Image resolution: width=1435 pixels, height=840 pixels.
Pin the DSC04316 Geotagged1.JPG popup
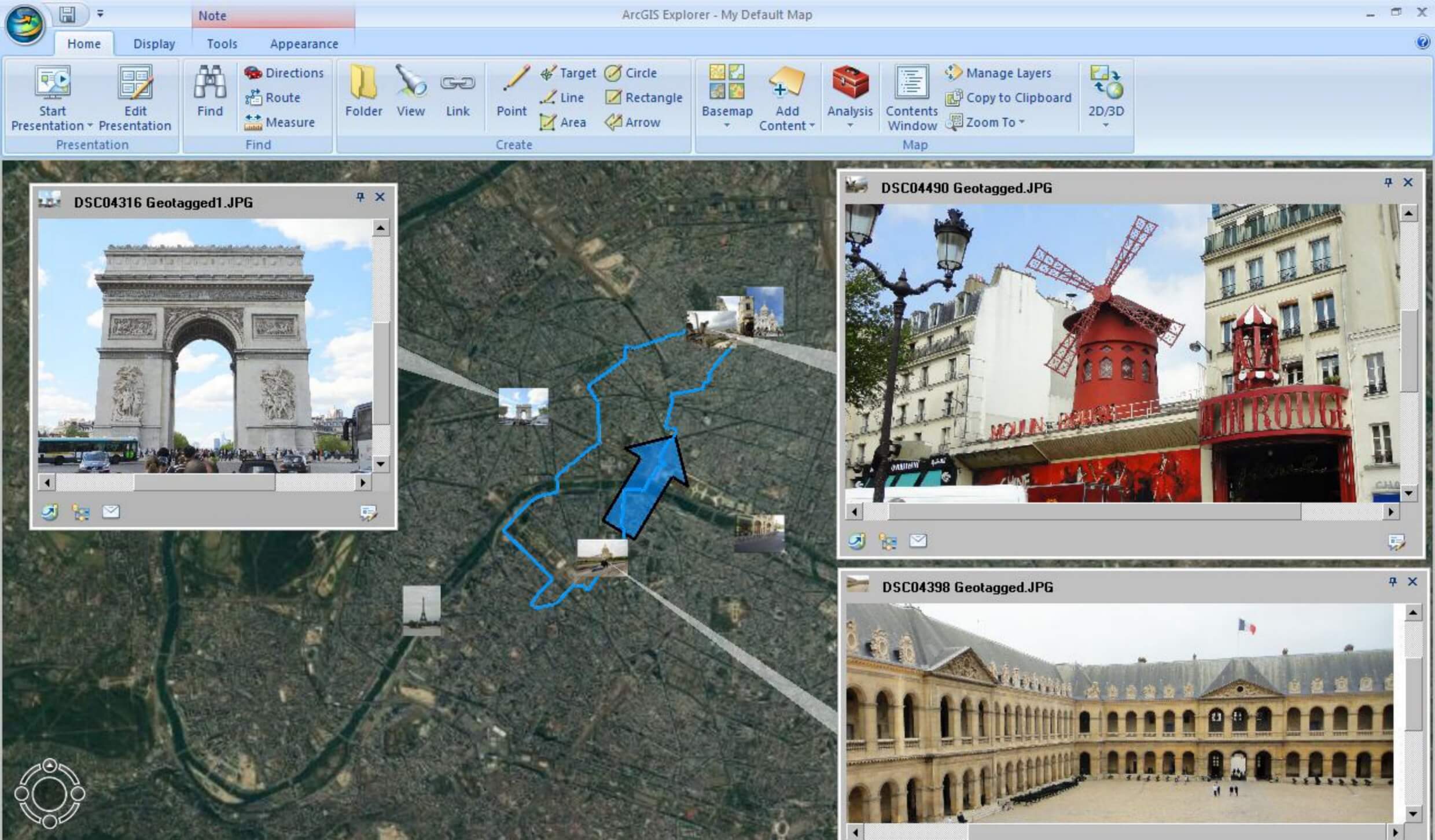[360, 197]
